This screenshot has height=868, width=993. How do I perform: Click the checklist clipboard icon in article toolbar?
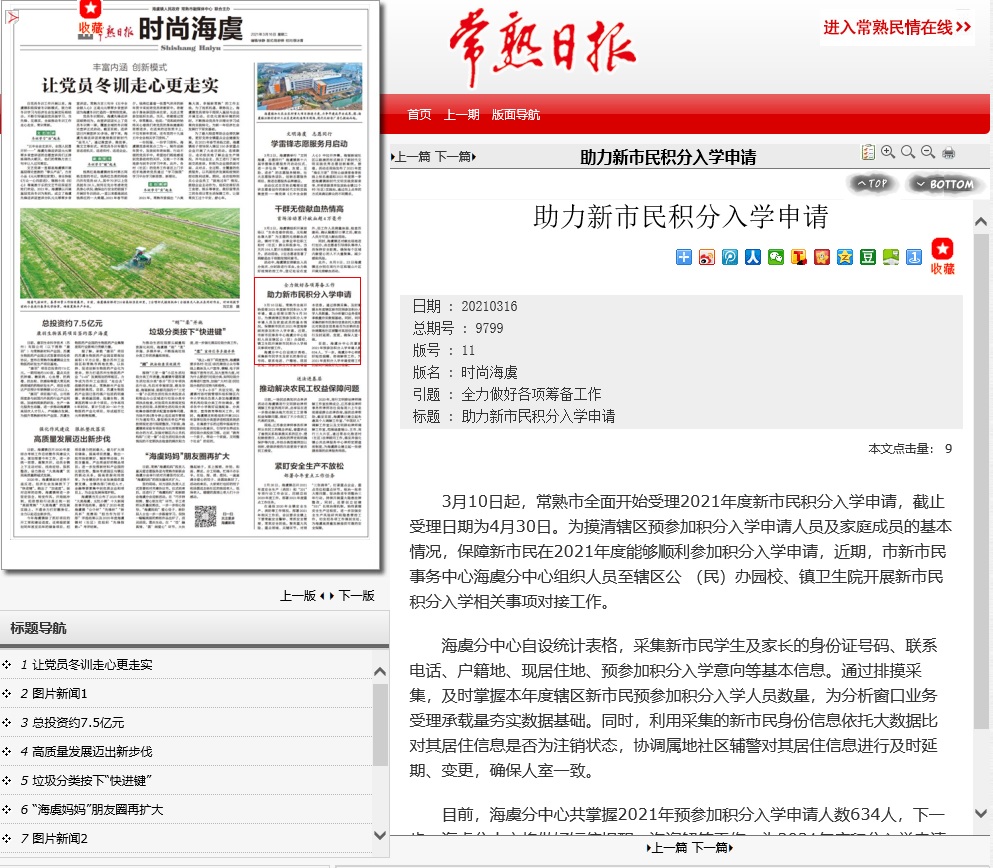pos(868,153)
